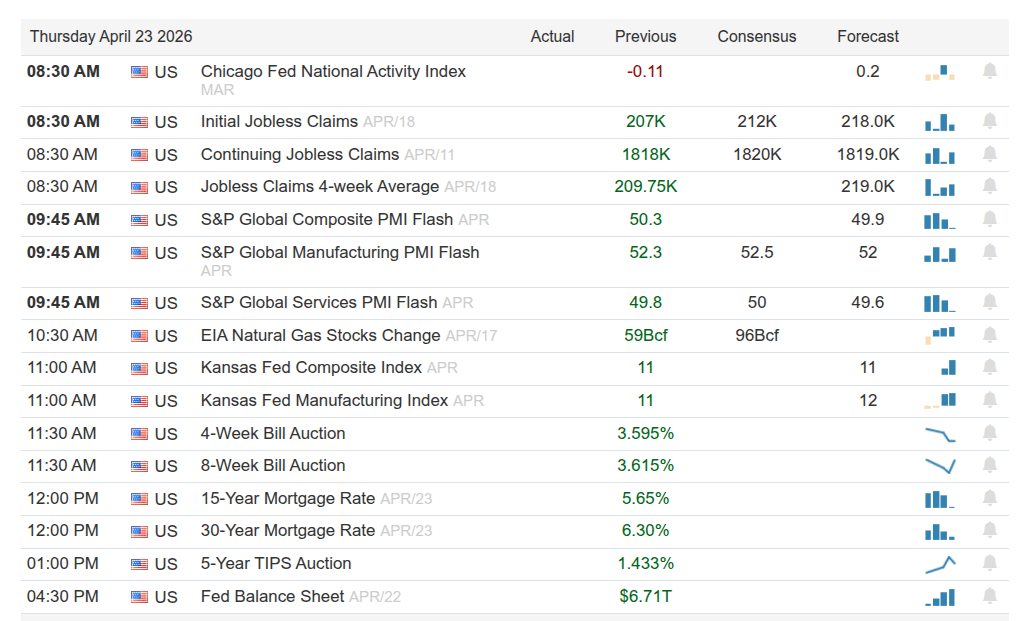Click bell icon on Fed Balance Sheet row
1027x621 pixels.
click(x=990, y=597)
